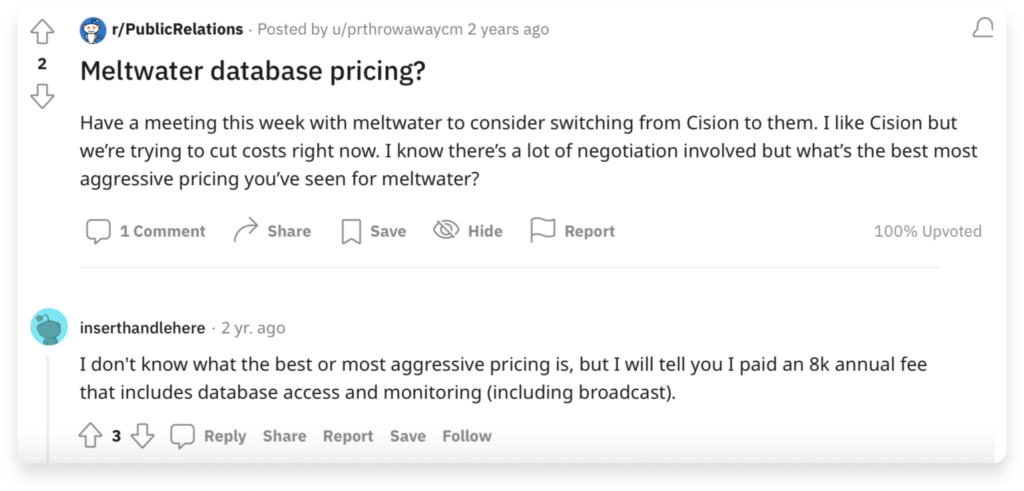Click the bookmark save icon on post
1024x491 pixels.
tap(351, 231)
